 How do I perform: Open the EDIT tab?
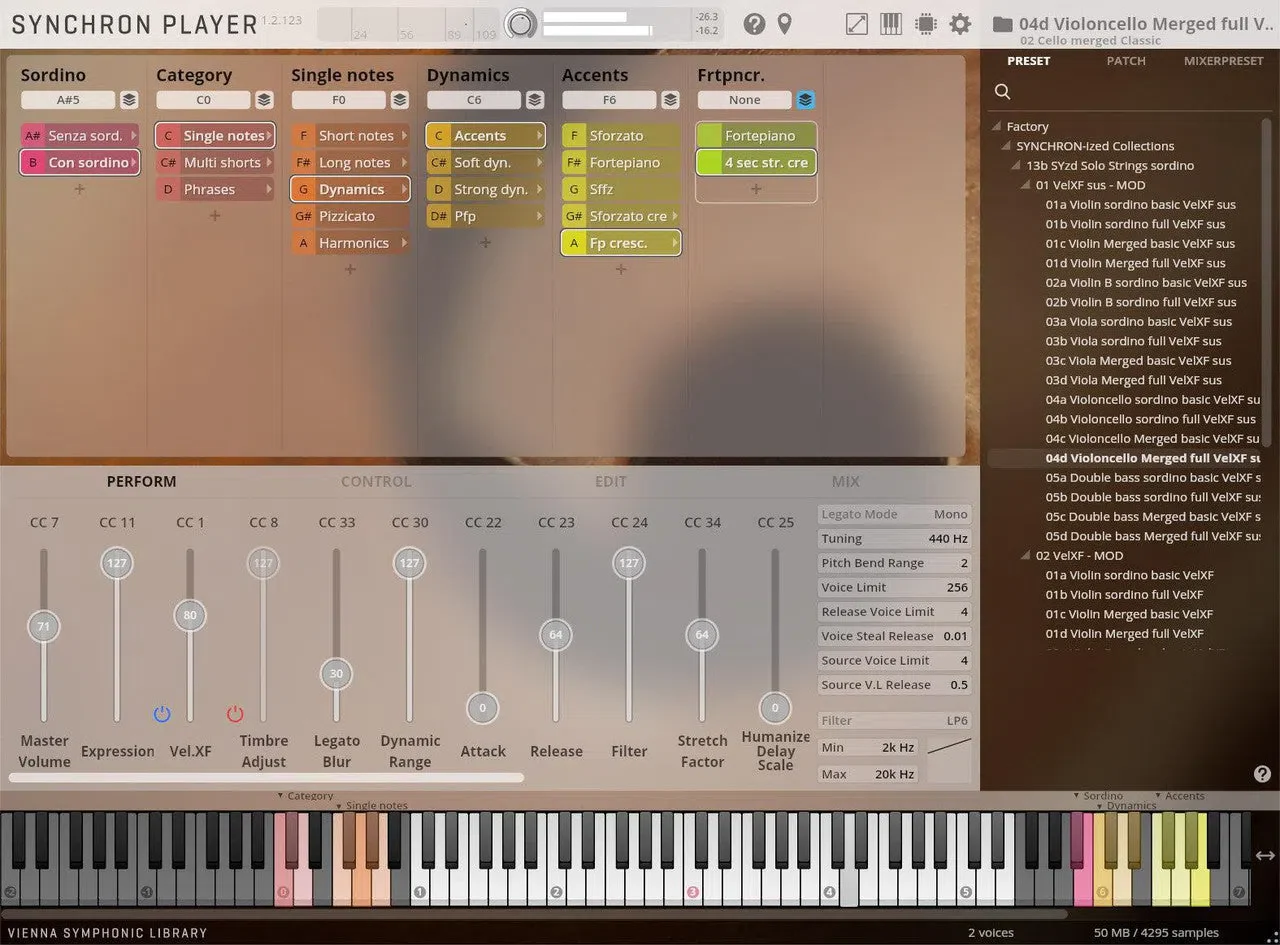(x=611, y=481)
